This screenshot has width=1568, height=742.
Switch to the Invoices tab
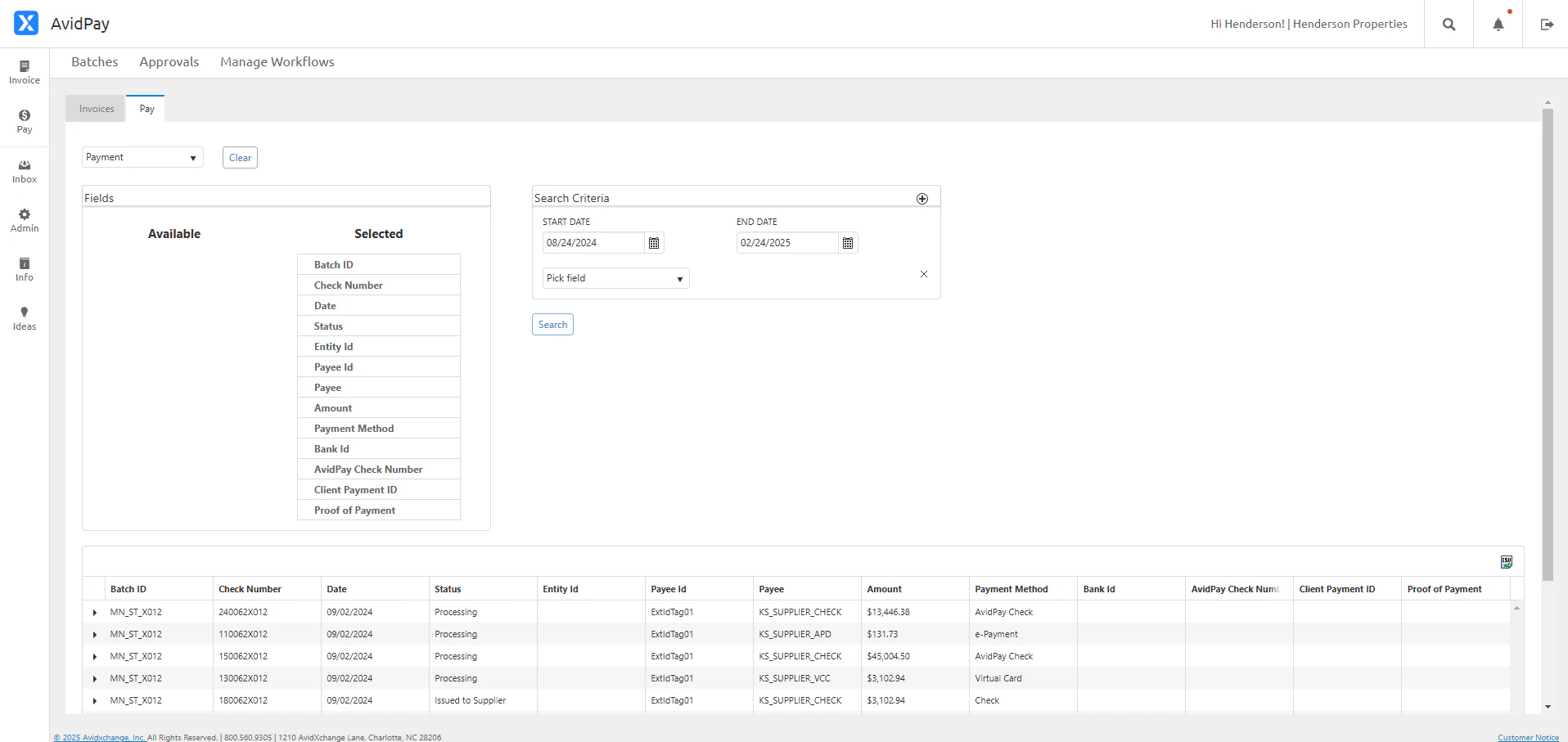(95, 108)
